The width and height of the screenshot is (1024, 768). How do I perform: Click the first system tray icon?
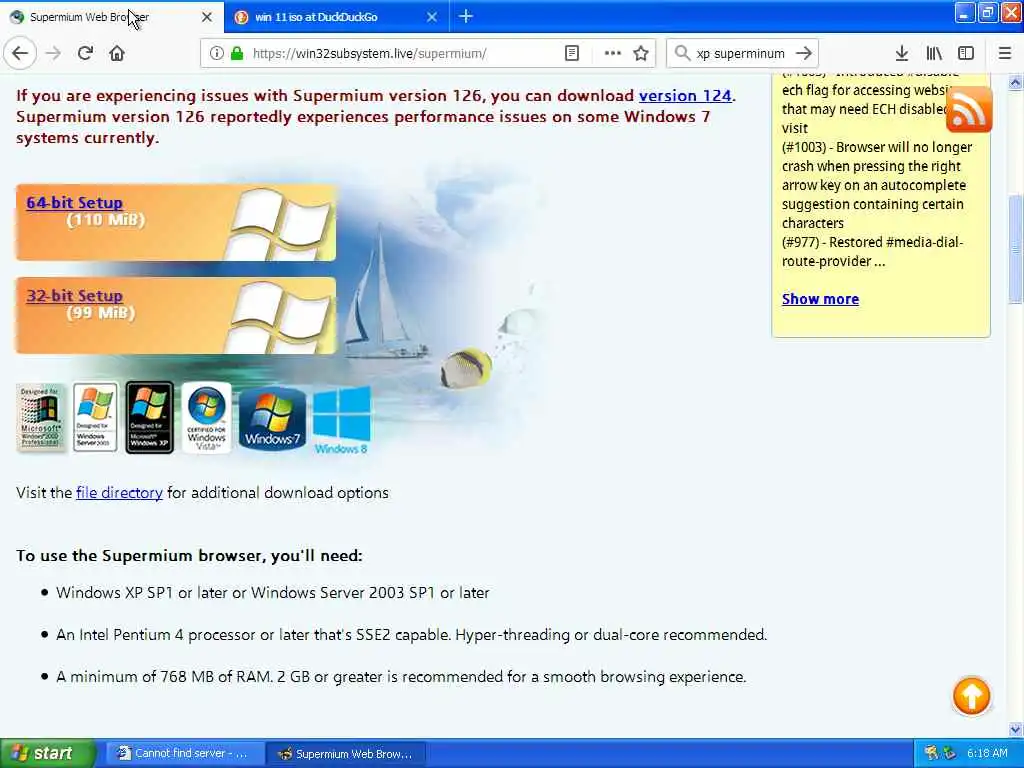point(931,754)
